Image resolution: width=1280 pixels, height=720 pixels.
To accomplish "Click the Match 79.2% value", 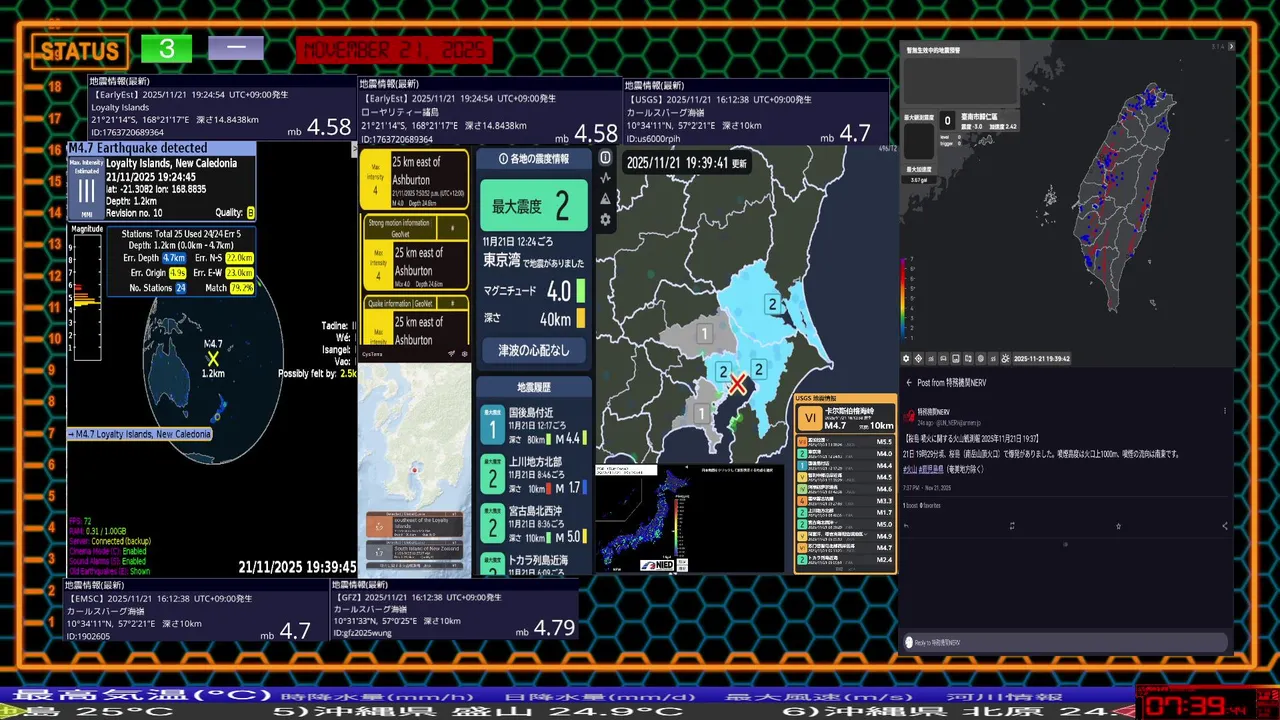I will coord(242,288).
